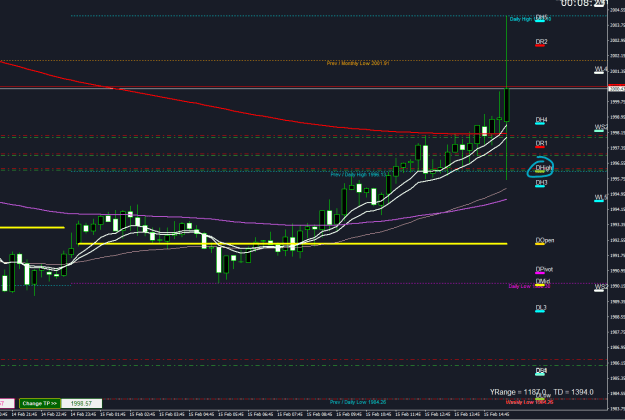Click the YRange = 1187.0 readout
Screen dimensions: 625x420
(x=518, y=392)
